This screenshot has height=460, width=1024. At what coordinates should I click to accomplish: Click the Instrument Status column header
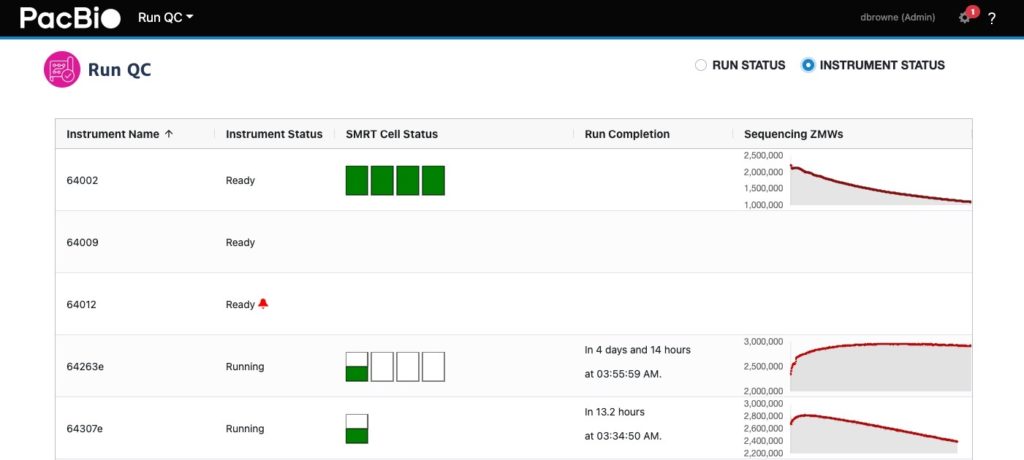pos(274,134)
